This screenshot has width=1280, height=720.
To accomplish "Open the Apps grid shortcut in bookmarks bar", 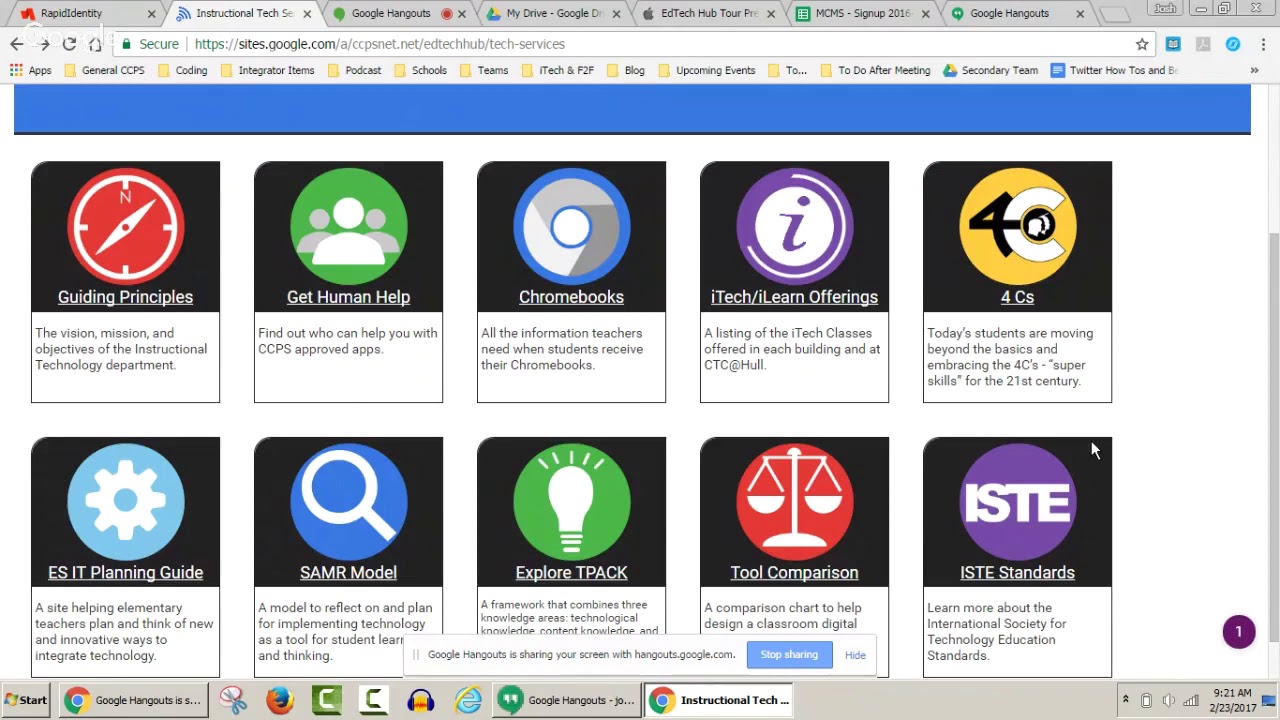I will (31, 70).
